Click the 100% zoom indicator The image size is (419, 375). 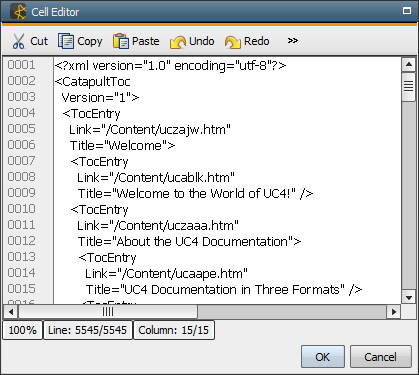point(22,330)
